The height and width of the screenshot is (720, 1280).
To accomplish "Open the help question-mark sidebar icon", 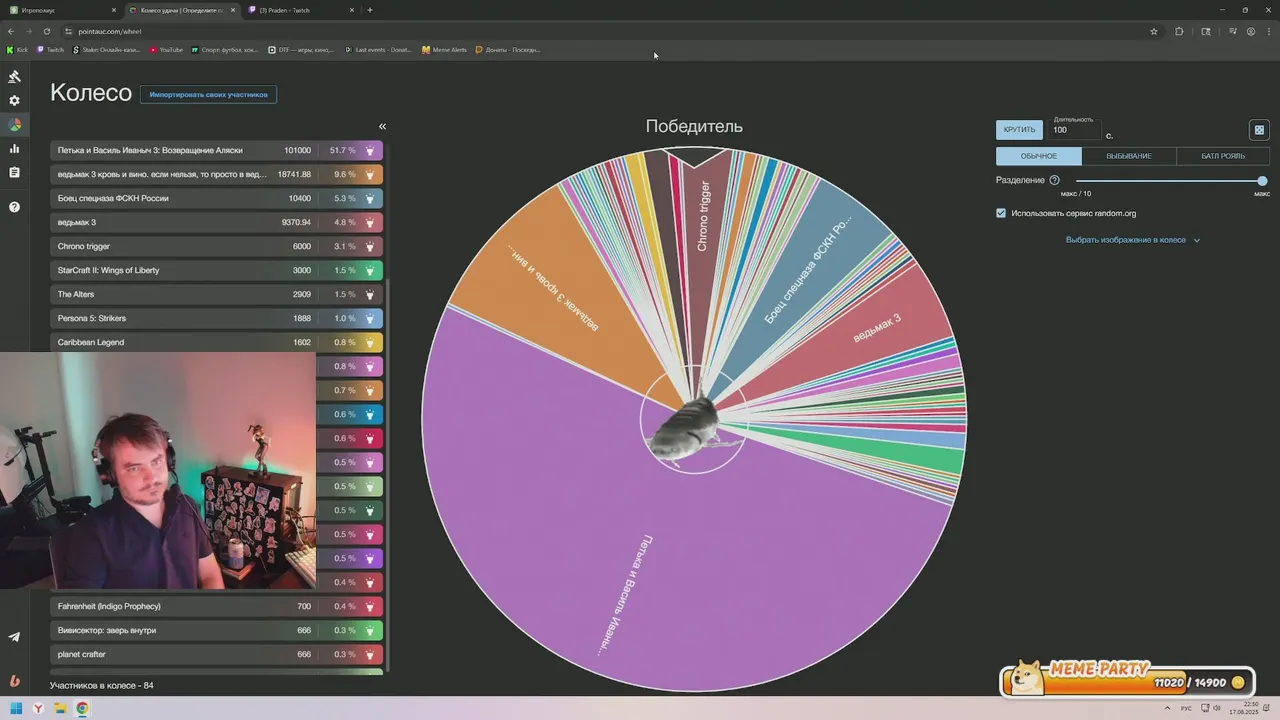I will pos(14,207).
